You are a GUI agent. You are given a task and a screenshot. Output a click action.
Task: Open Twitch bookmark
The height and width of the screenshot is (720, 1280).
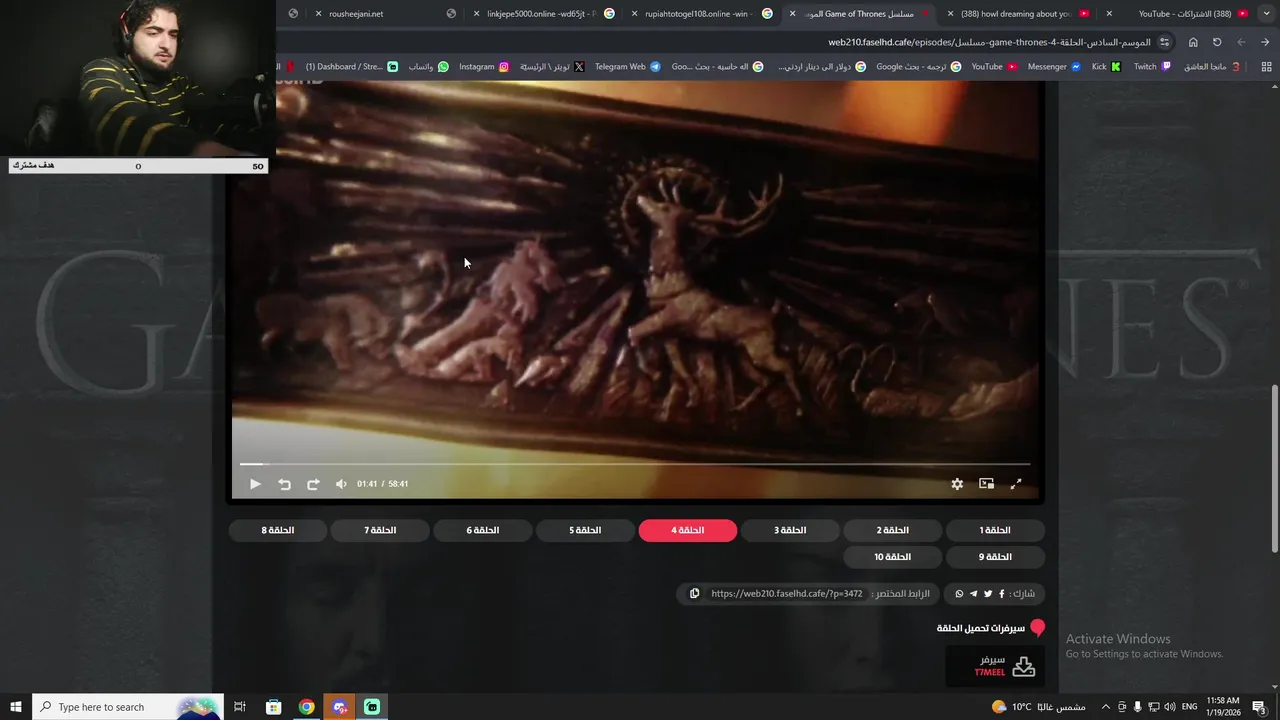[x=1153, y=67]
